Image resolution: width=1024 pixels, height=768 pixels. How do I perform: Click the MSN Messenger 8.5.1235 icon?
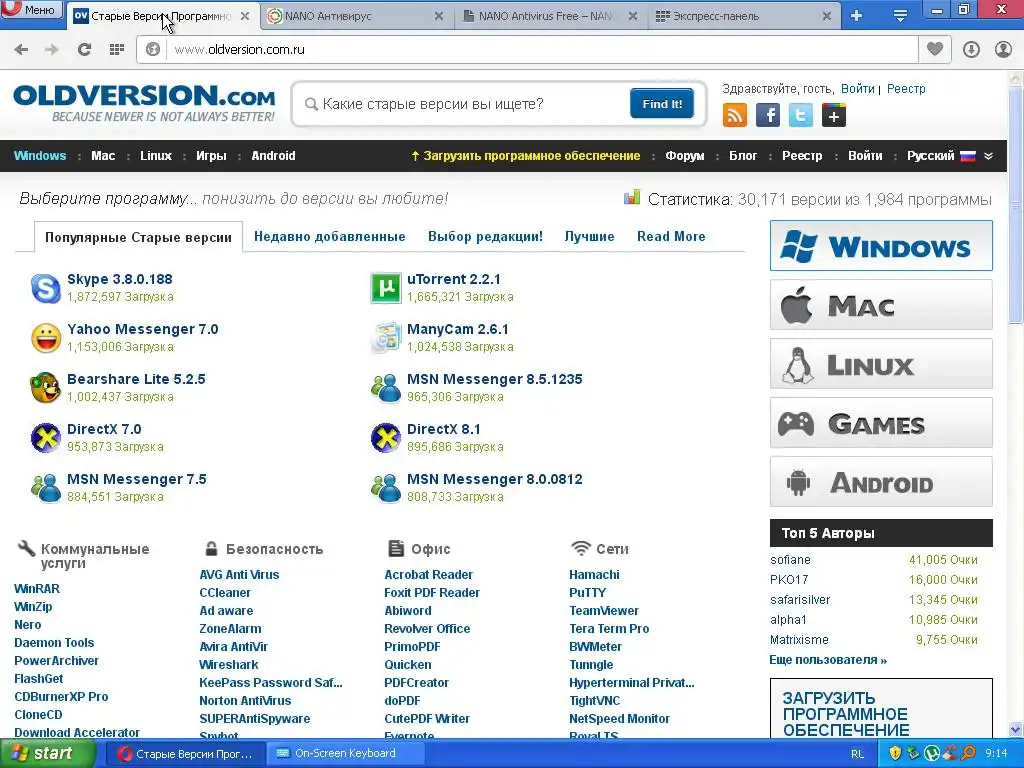tap(386, 387)
